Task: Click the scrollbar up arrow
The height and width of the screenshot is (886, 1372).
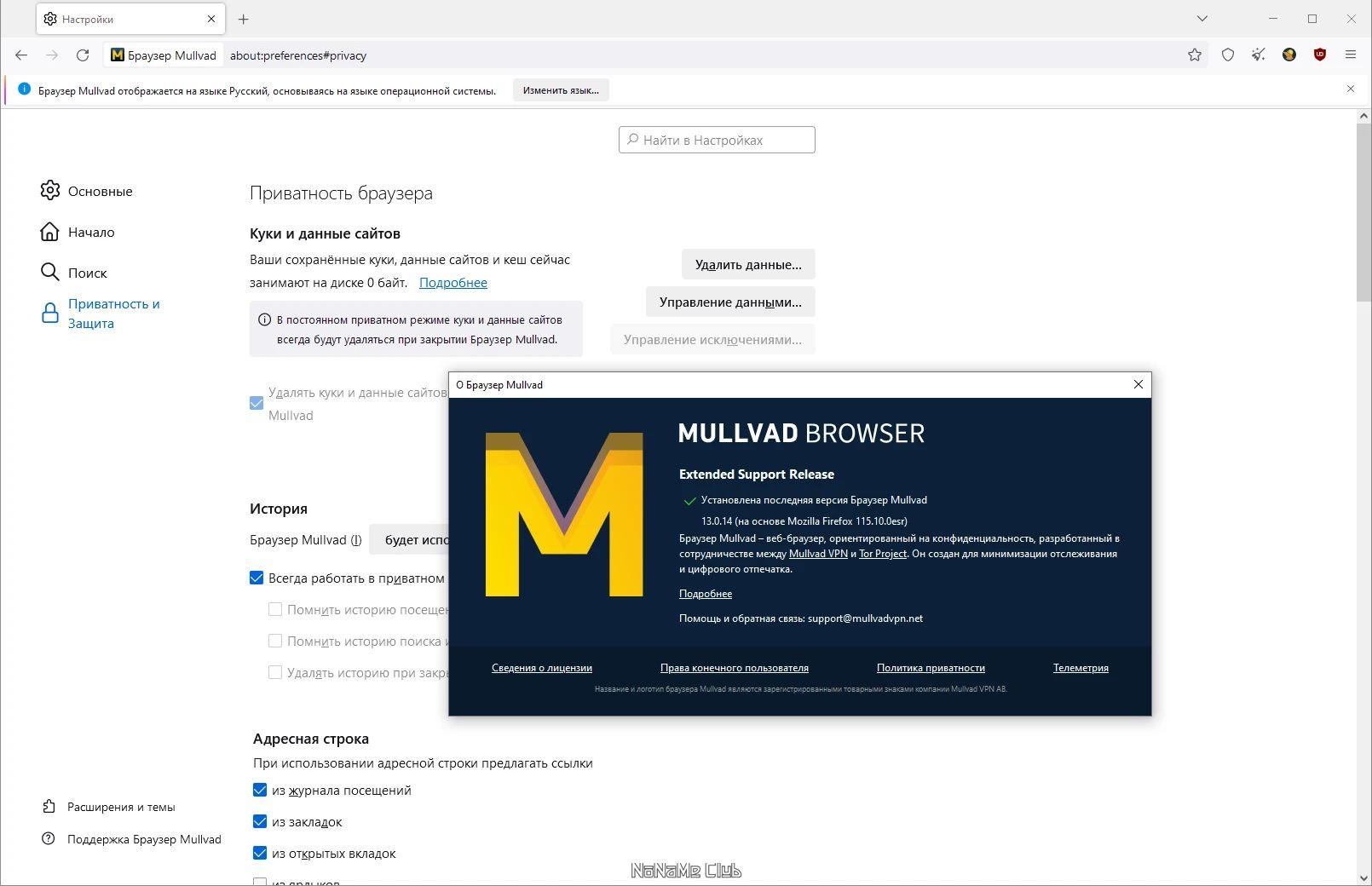Action: tap(1363, 116)
